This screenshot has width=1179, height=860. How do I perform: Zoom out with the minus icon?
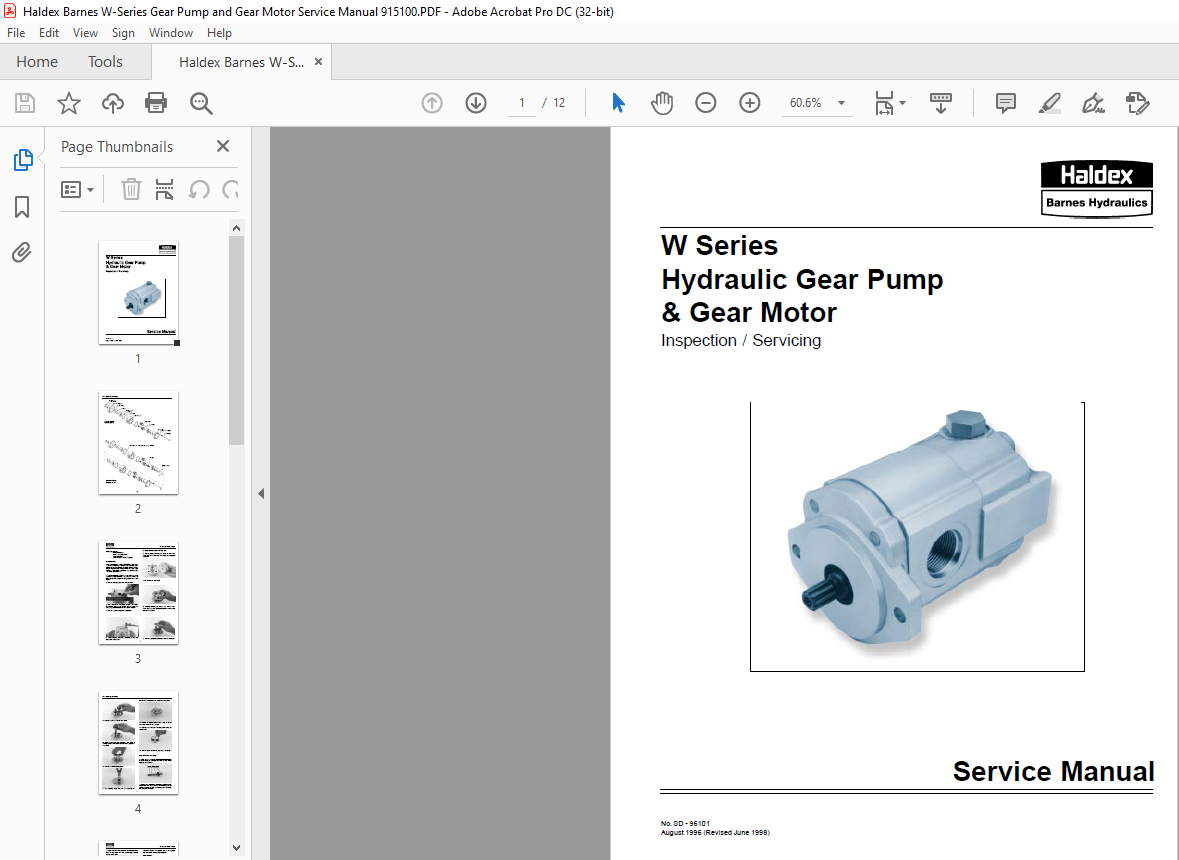coord(705,103)
